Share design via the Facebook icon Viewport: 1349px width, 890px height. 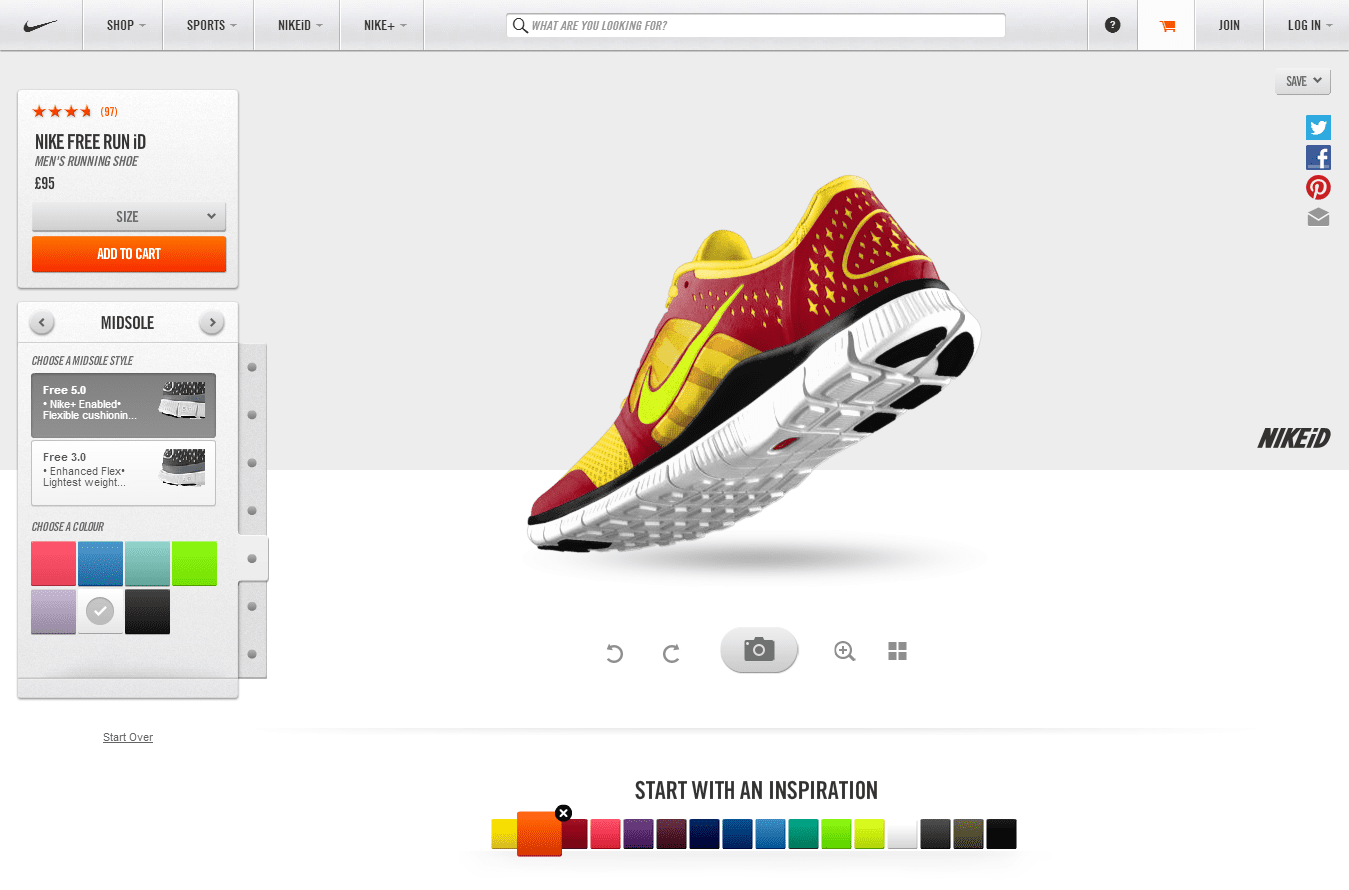(1318, 157)
